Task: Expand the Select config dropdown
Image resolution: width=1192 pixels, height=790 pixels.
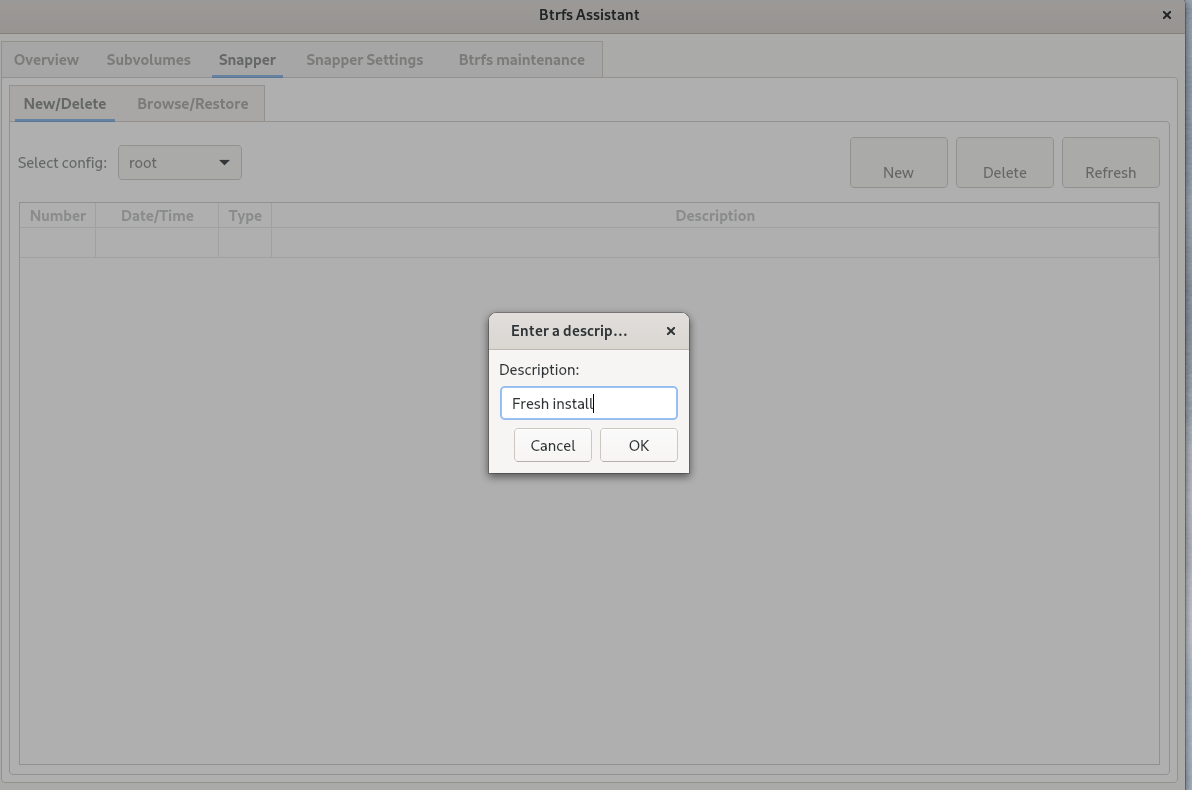Action: (x=179, y=163)
